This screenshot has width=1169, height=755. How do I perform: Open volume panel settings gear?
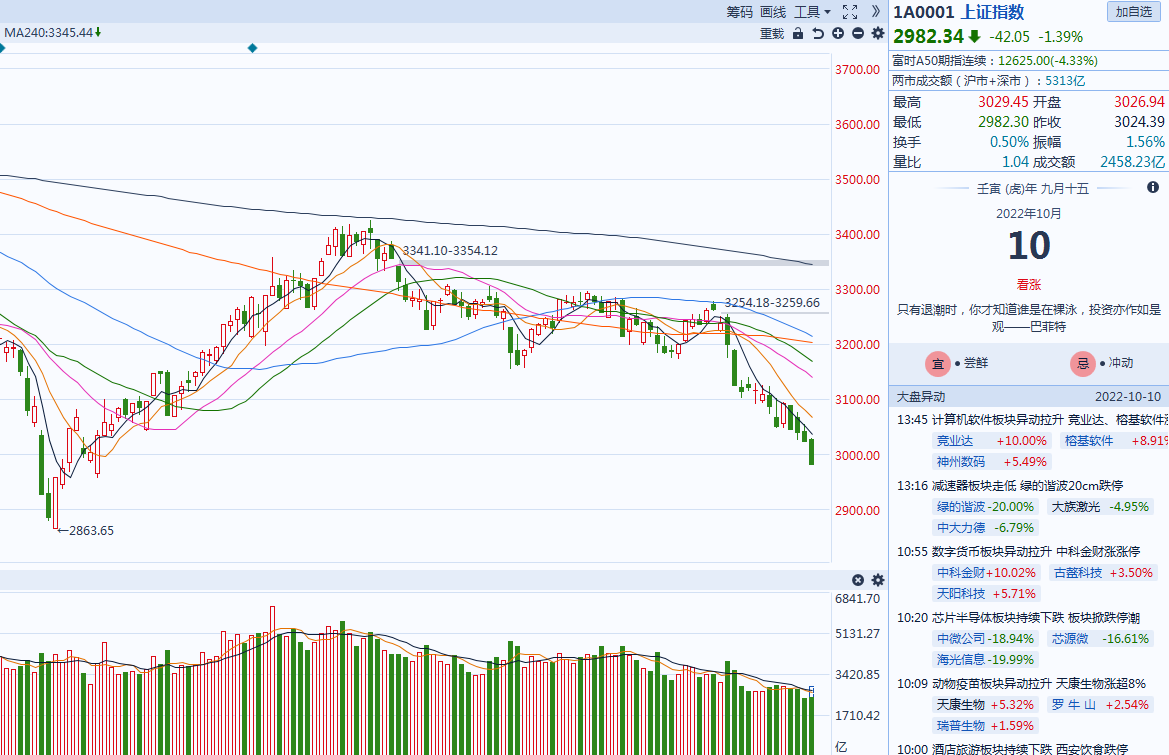pos(878,580)
